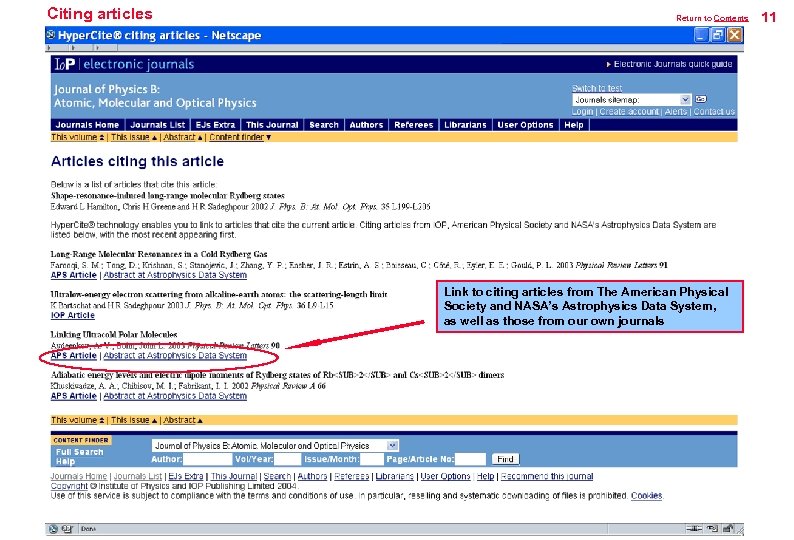Image resolution: width=794 pixels, height=540 pixels.
Task: Open the Librarians tab in the navigation bar
Action: pos(465,125)
